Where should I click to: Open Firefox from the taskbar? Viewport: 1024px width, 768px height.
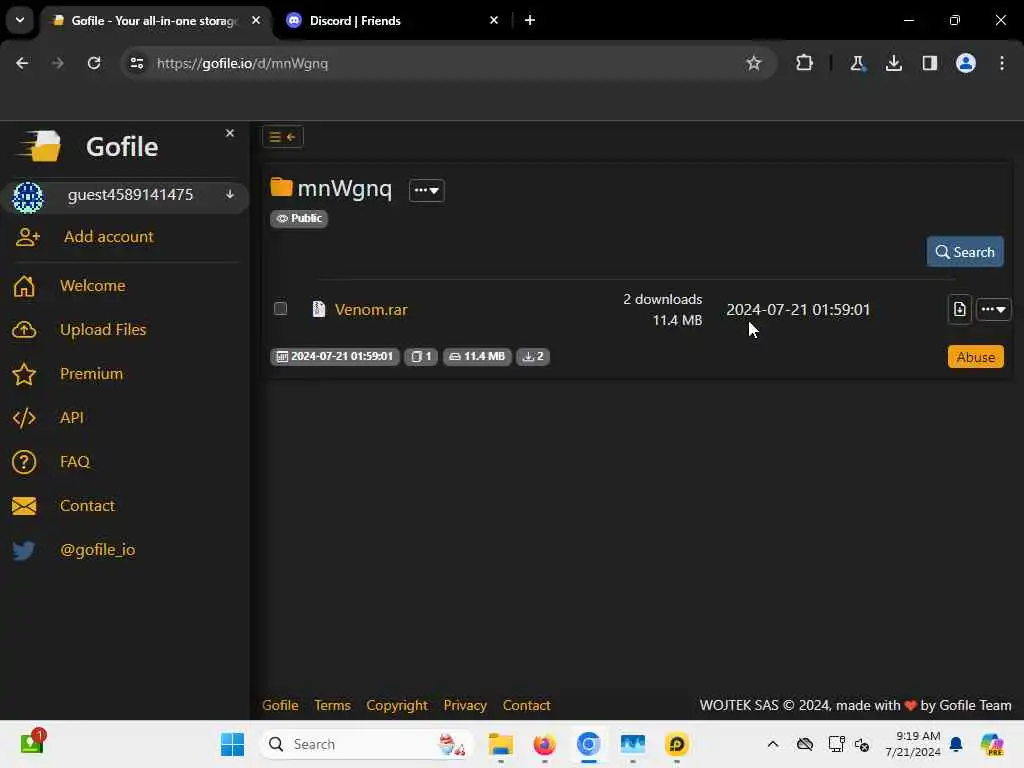point(544,744)
